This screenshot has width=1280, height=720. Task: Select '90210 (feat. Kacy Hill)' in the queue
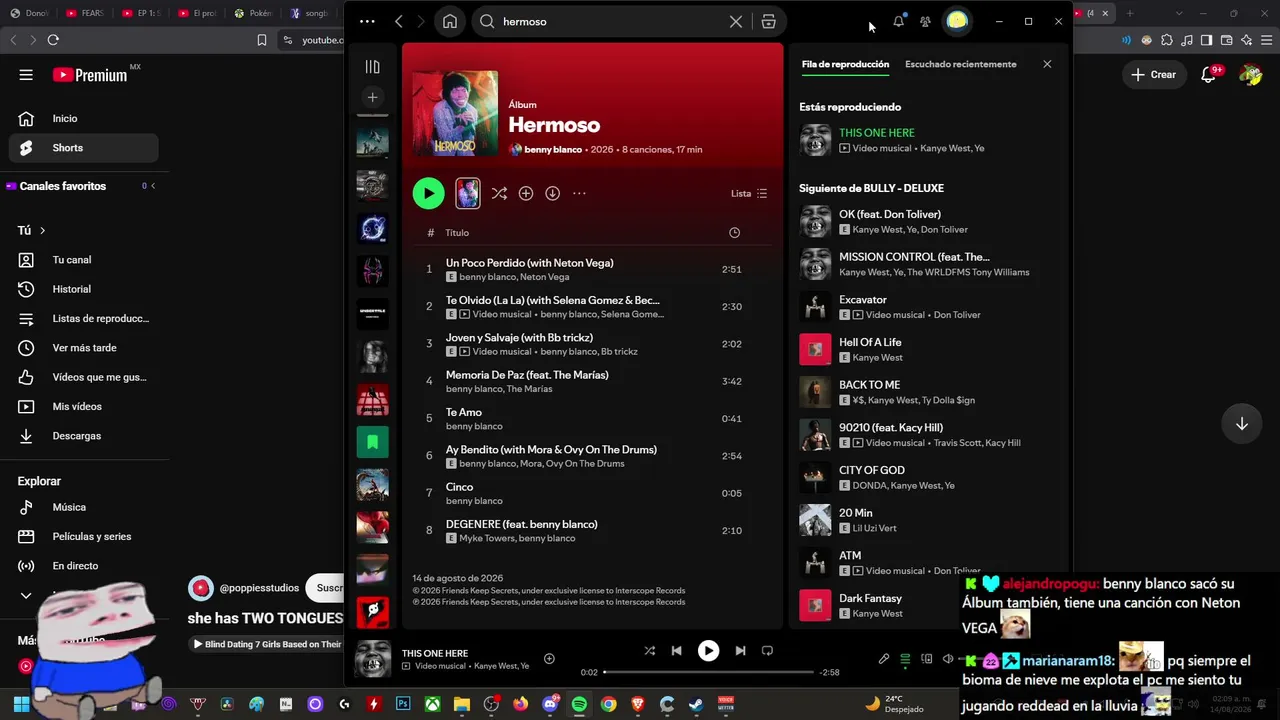[x=928, y=435]
